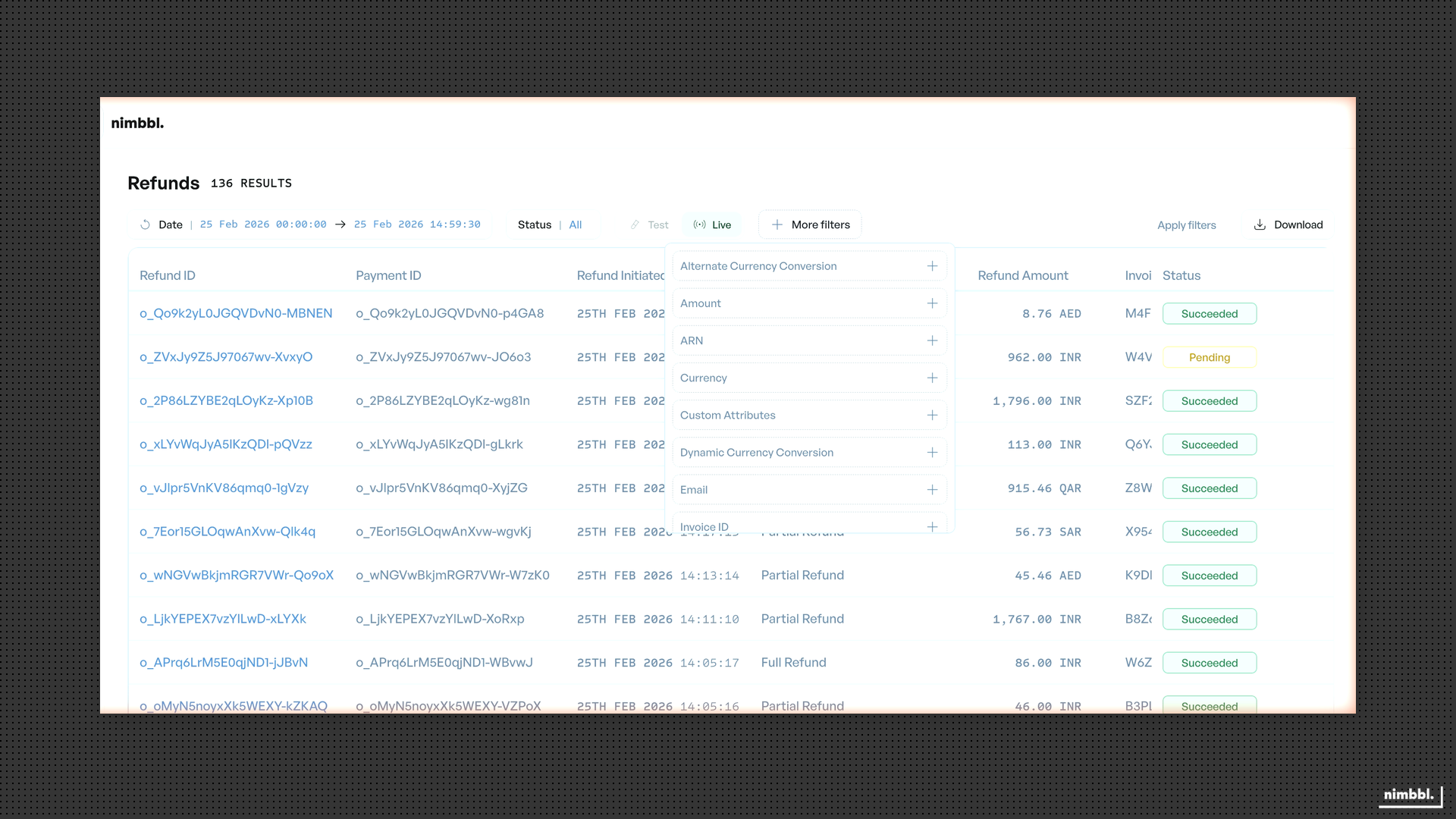1456x819 pixels.
Task: Expand the Custom Attributes filter
Action: 932,415
